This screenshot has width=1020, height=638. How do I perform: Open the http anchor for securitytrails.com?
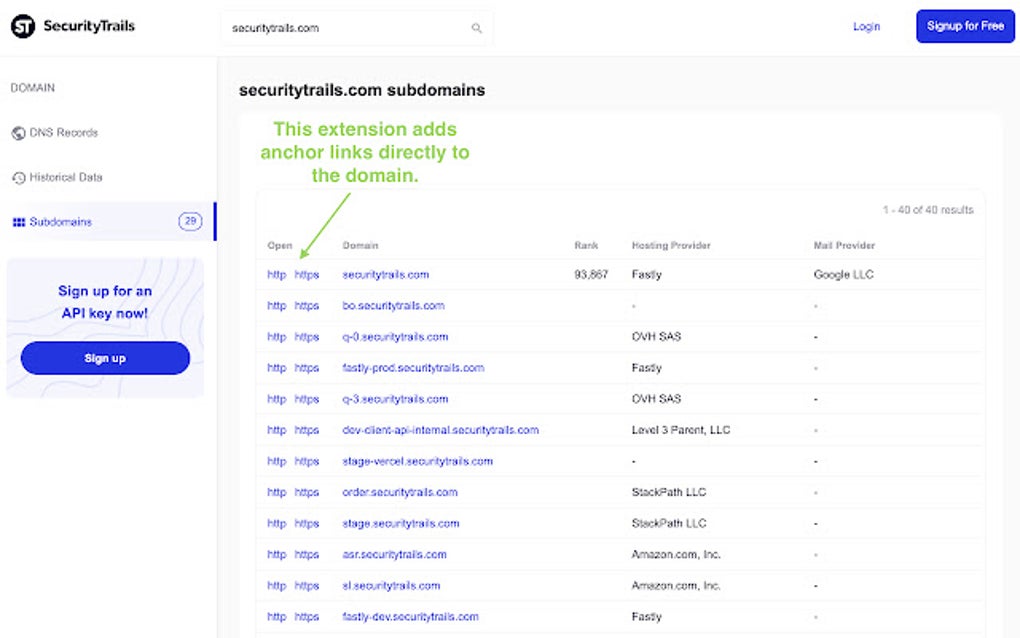click(x=276, y=274)
